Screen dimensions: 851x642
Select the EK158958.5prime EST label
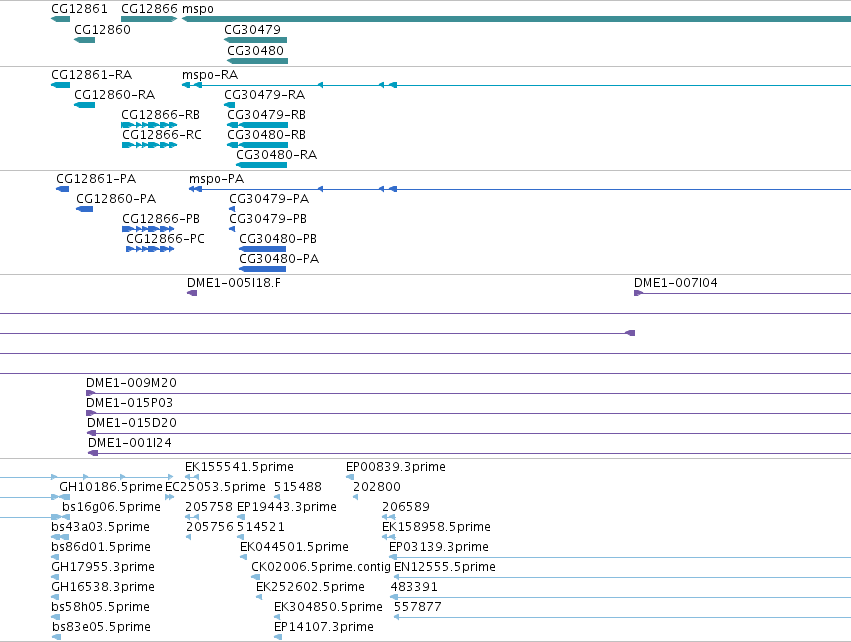point(436,527)
